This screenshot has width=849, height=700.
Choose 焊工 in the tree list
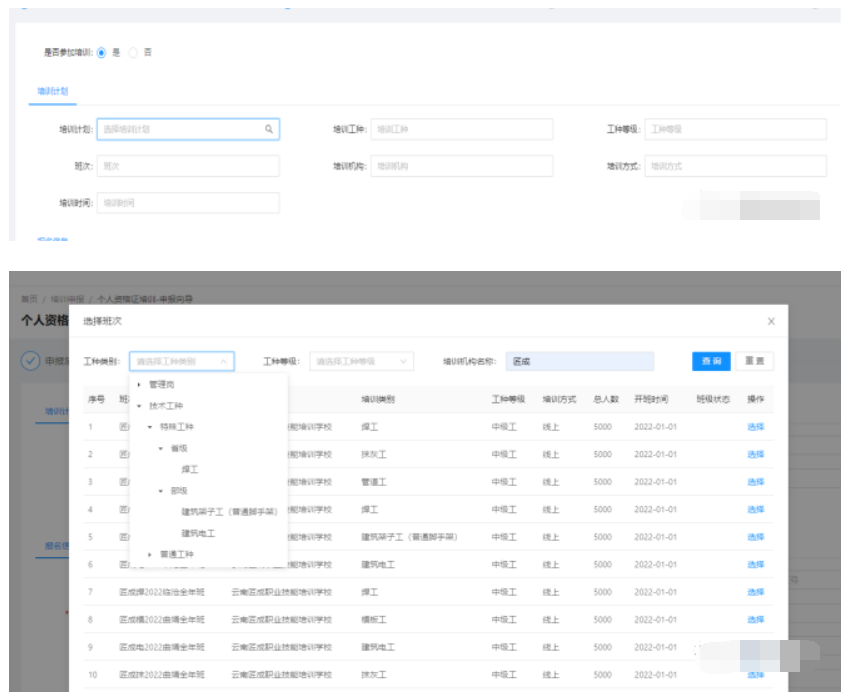189,469
